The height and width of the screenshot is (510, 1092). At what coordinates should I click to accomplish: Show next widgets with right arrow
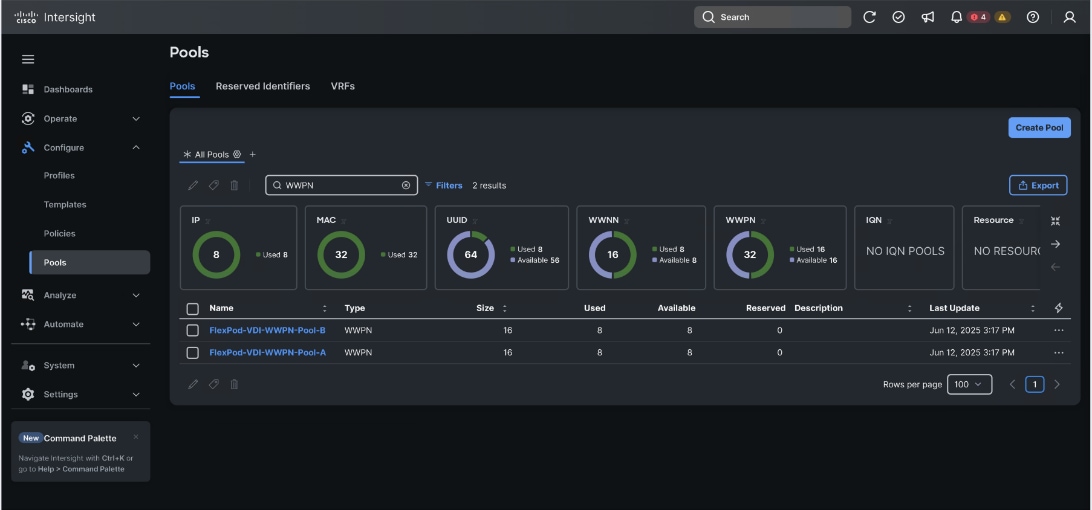click(1056, 244)
